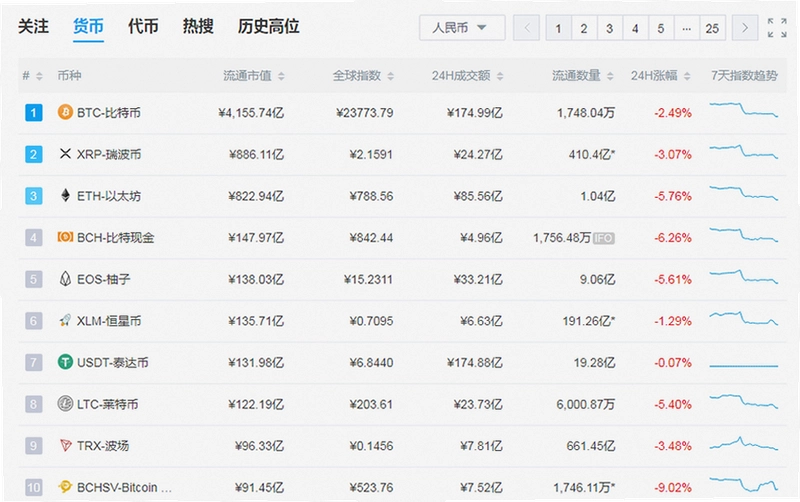Open ETH-以太坊 coin link
Image resolution: width=800 pixels, height=502 pixels.
(109, 196)
